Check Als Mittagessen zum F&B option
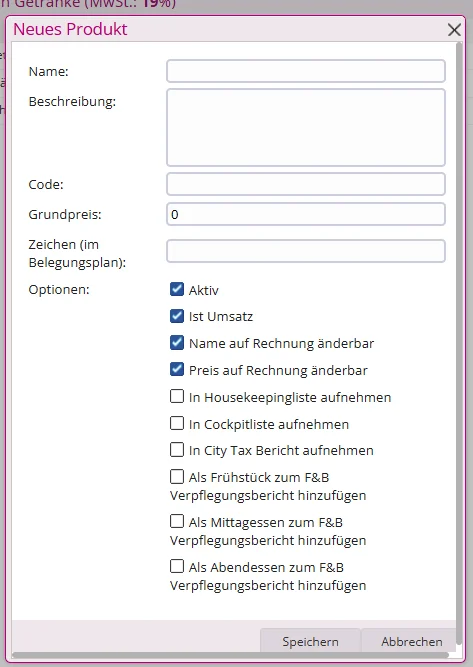The height and width of the screenshot is (667, 473). (x=177, y=522)
